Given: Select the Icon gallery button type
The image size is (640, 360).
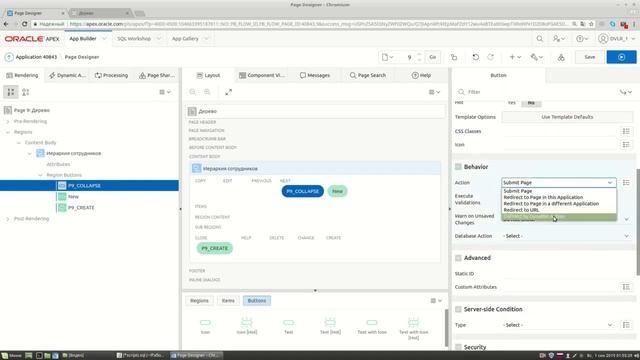Looking at the screenshot, I should tap(205, 326).
